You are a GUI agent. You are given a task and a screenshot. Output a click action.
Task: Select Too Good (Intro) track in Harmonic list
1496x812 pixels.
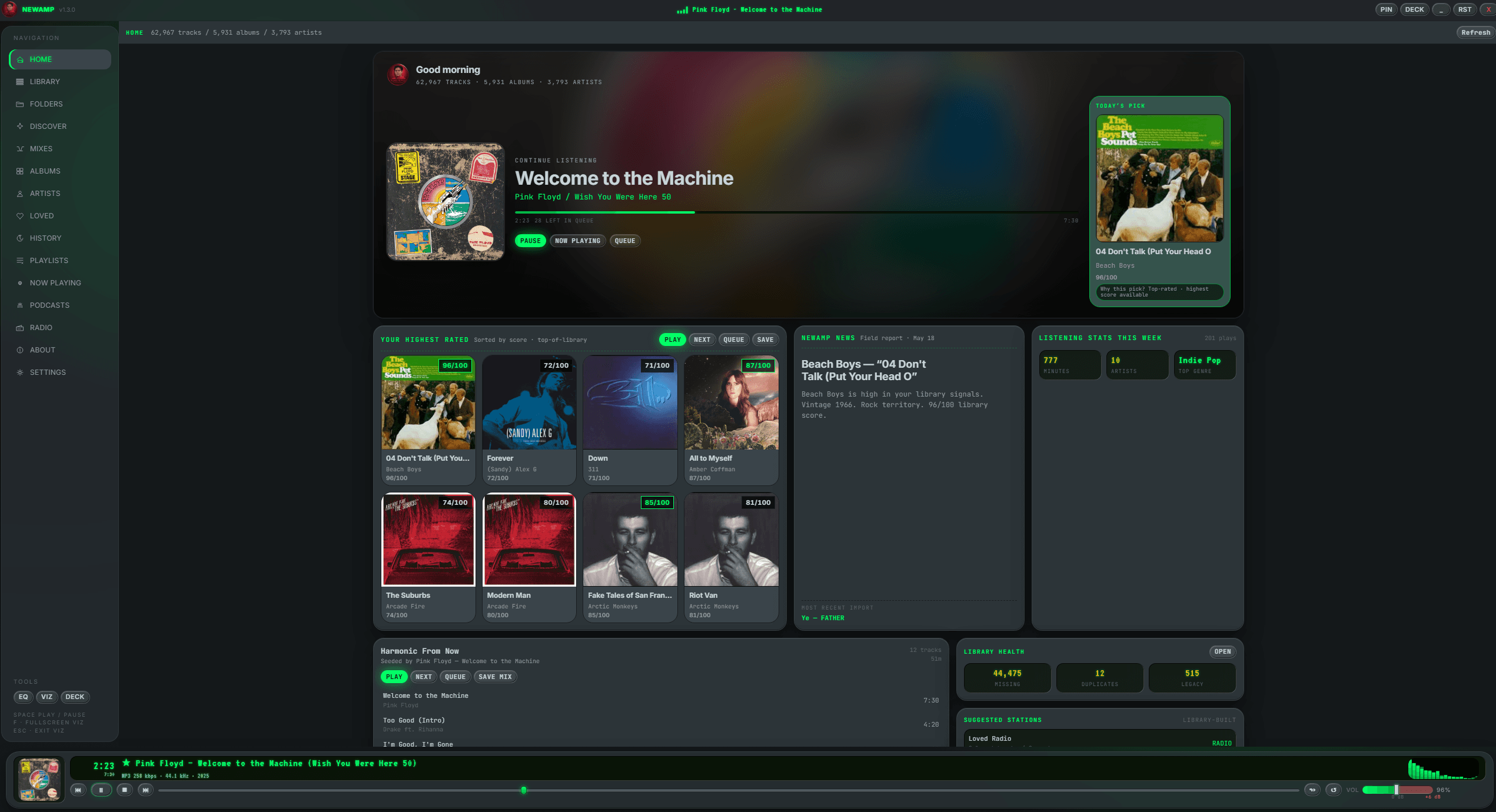(660, 724)
